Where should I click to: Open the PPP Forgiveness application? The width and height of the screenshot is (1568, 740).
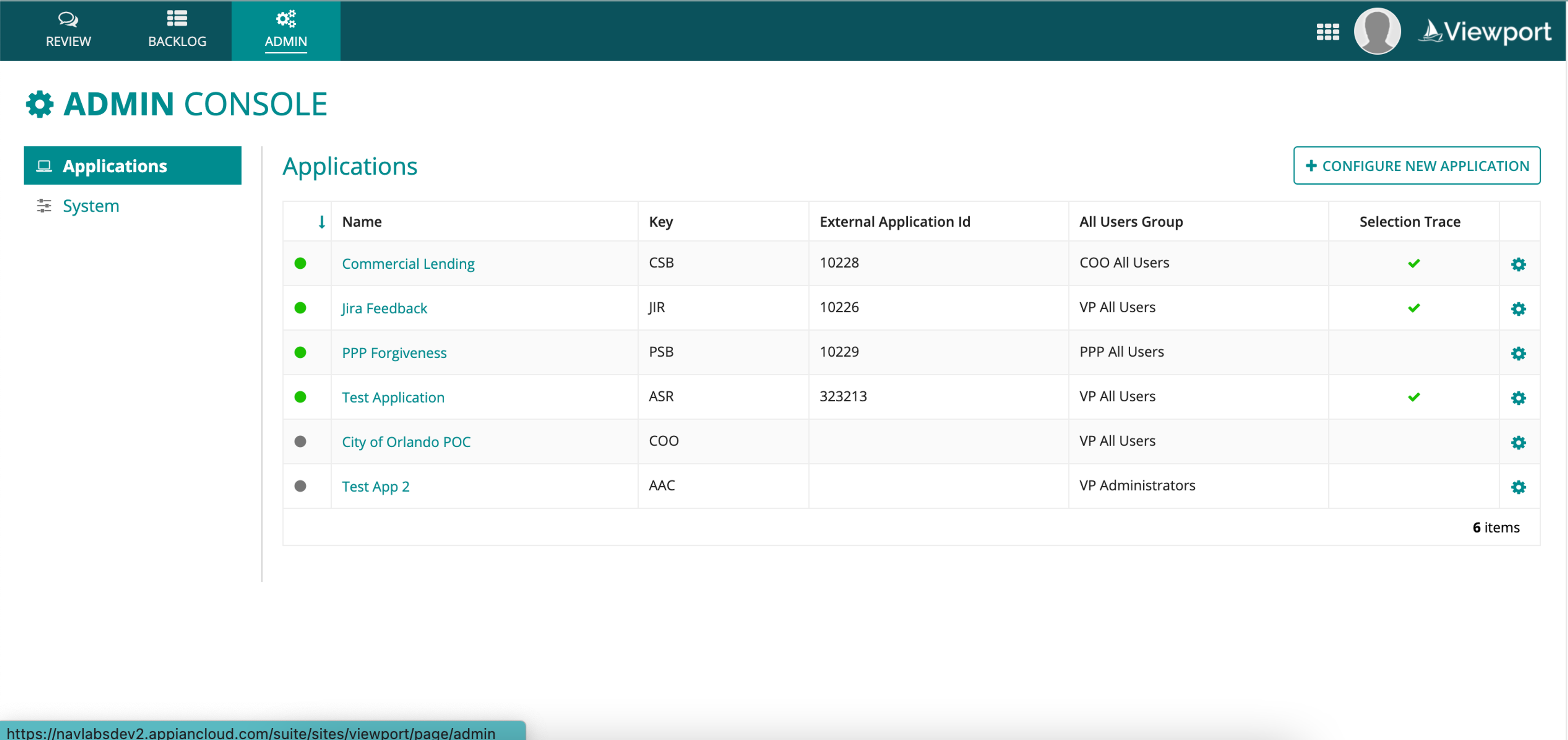pos(394,352)
